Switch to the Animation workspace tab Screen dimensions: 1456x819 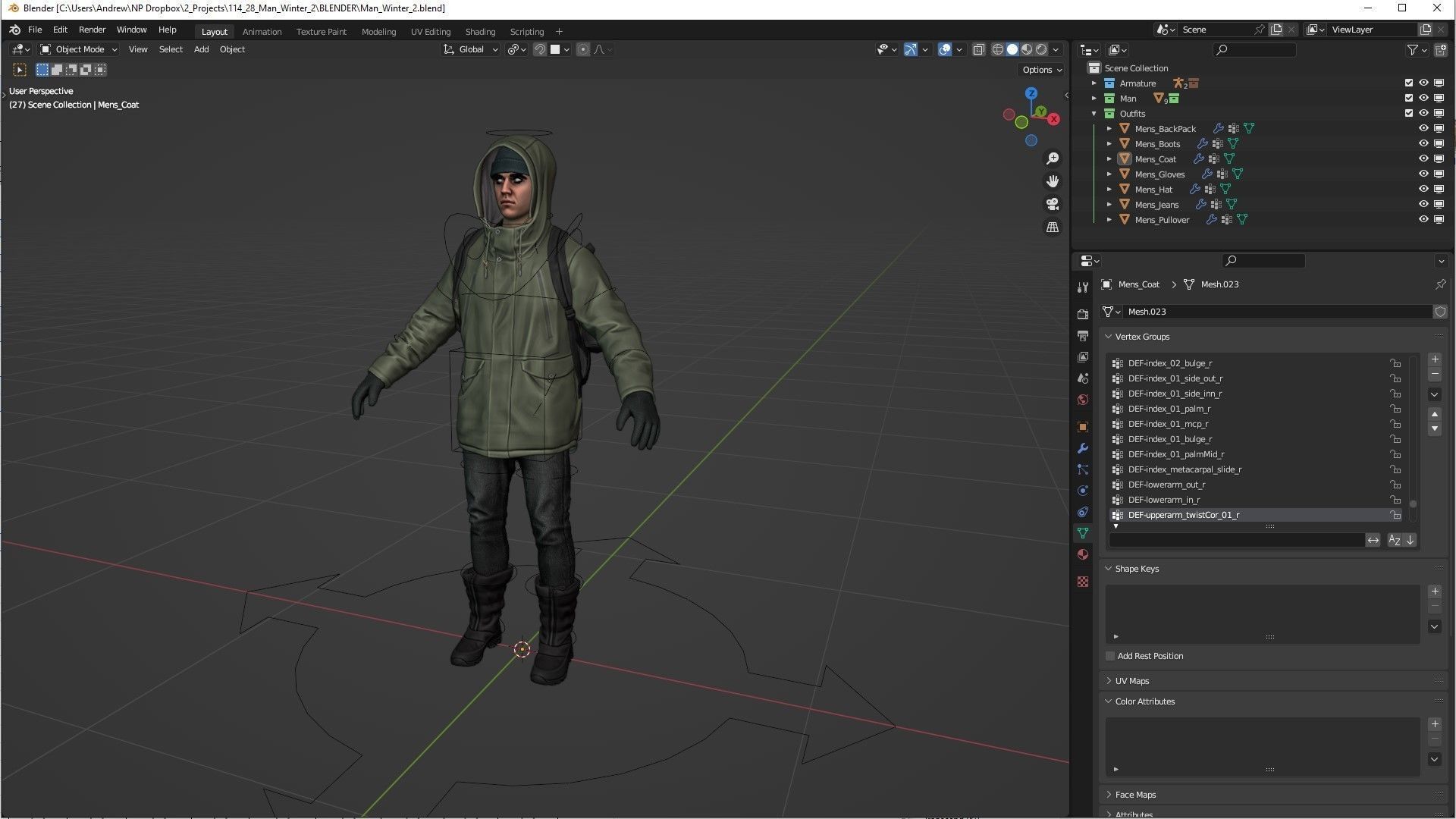click(x=262, y=32)
